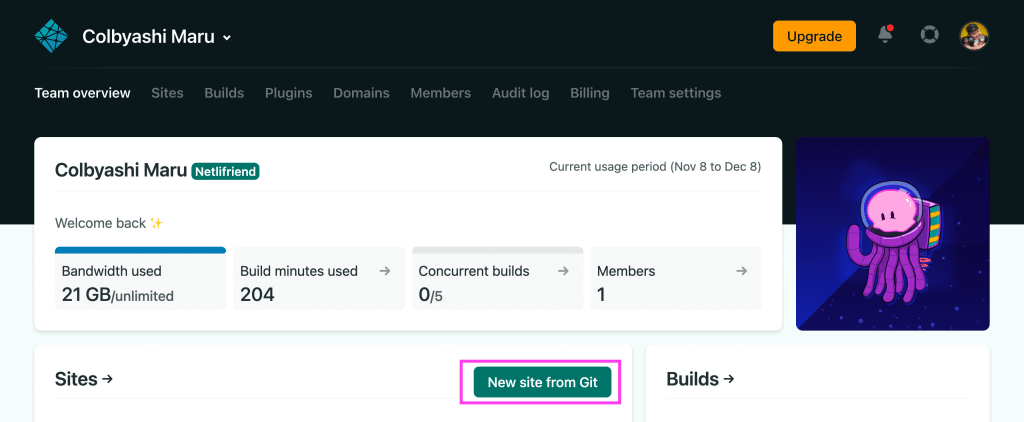
Task: Click New site from Git button
Action: [x=542, y=382]
